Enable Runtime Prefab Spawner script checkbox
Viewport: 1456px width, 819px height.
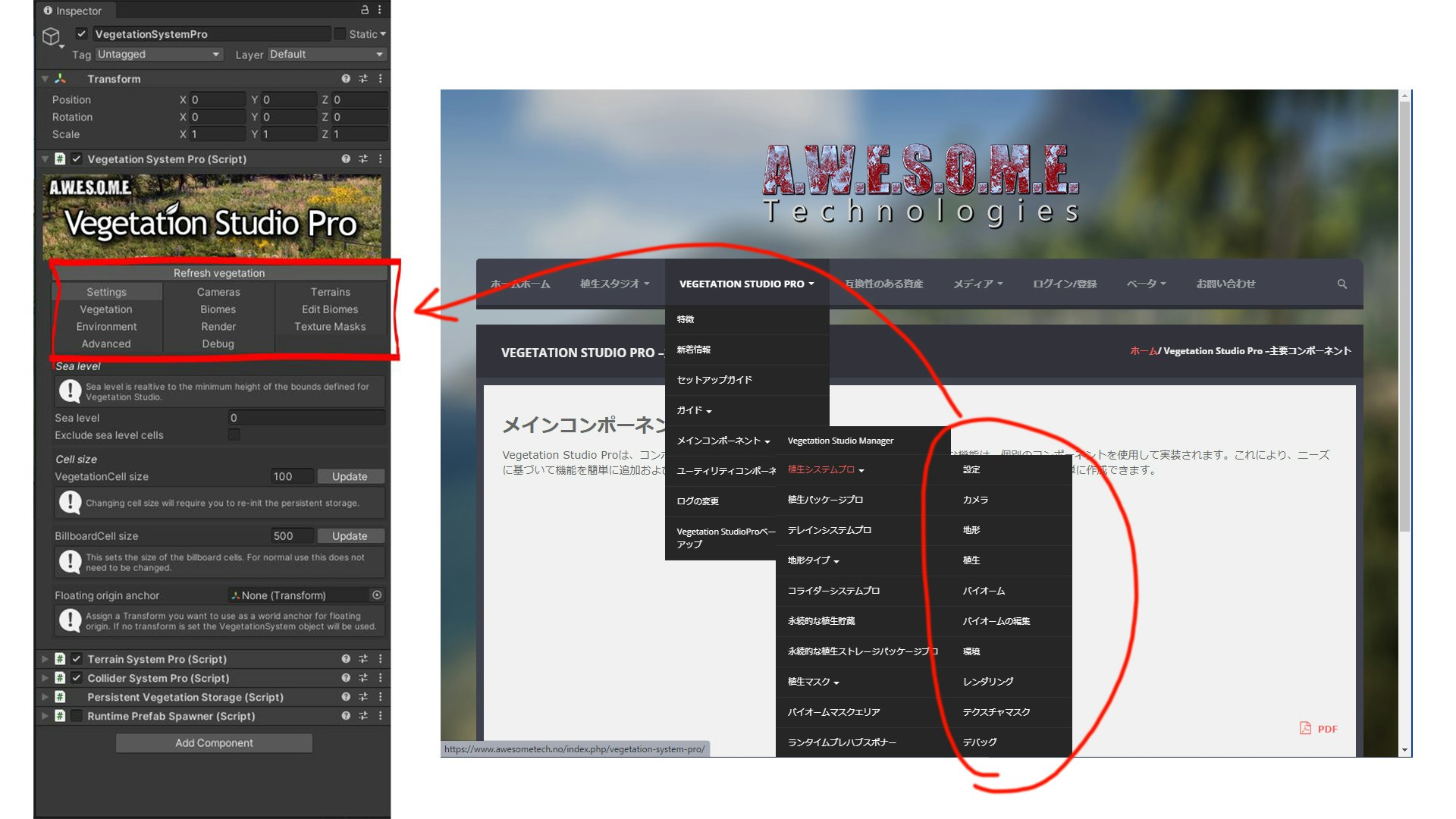(x=77, y=716)
